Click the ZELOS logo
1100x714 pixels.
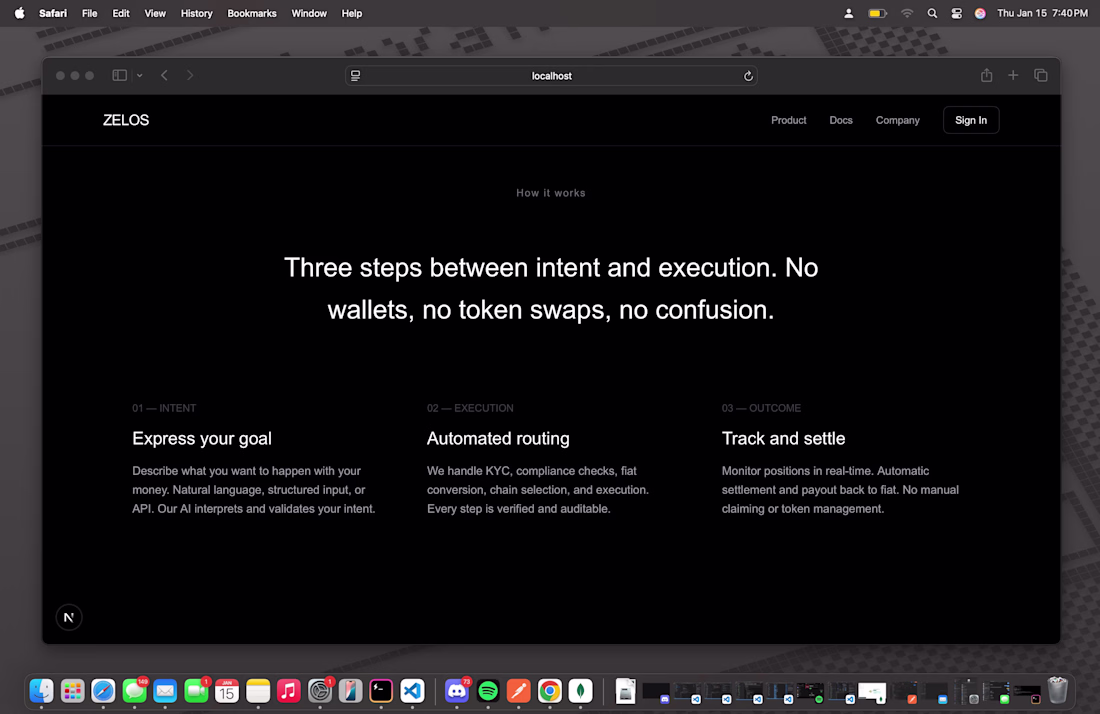[x=126, y=120]
